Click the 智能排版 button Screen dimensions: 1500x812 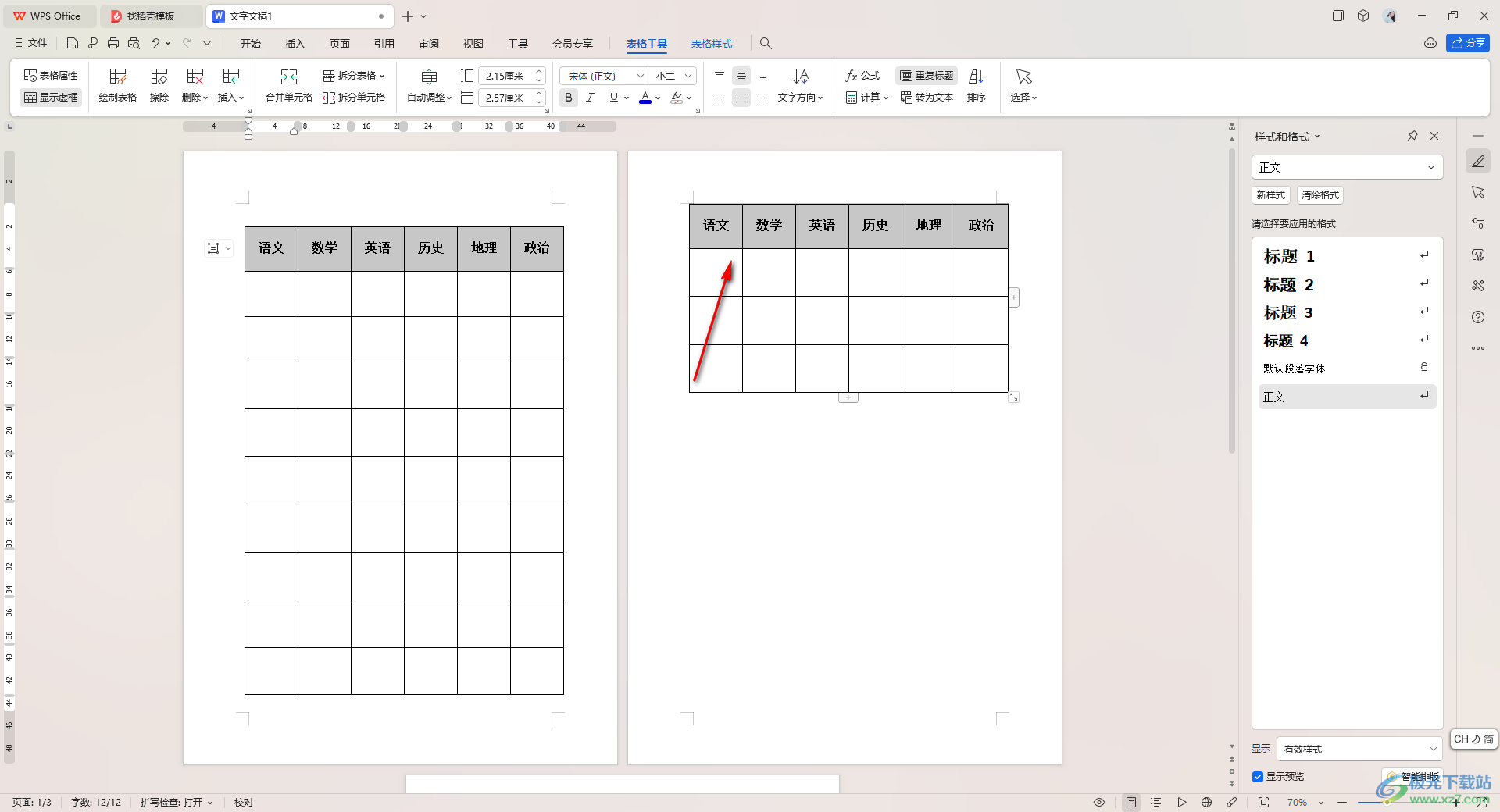tap(1412, 777)
